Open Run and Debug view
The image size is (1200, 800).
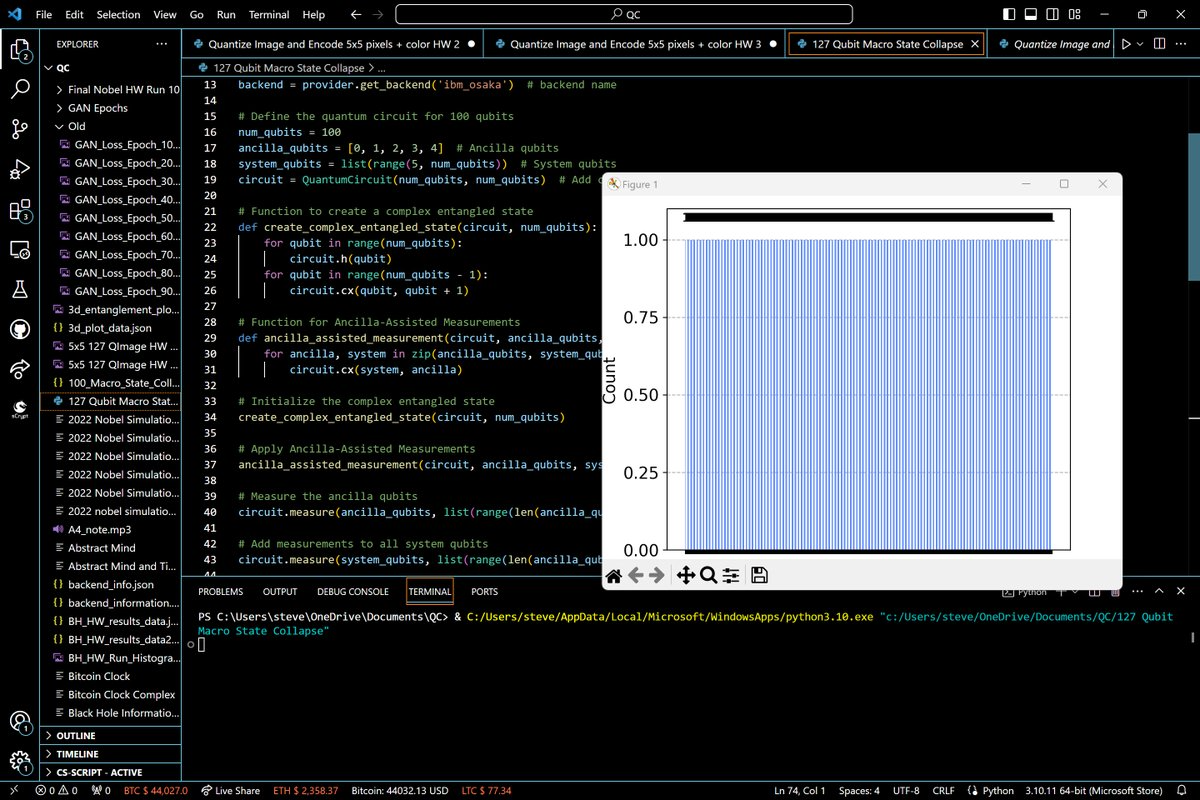20,168
